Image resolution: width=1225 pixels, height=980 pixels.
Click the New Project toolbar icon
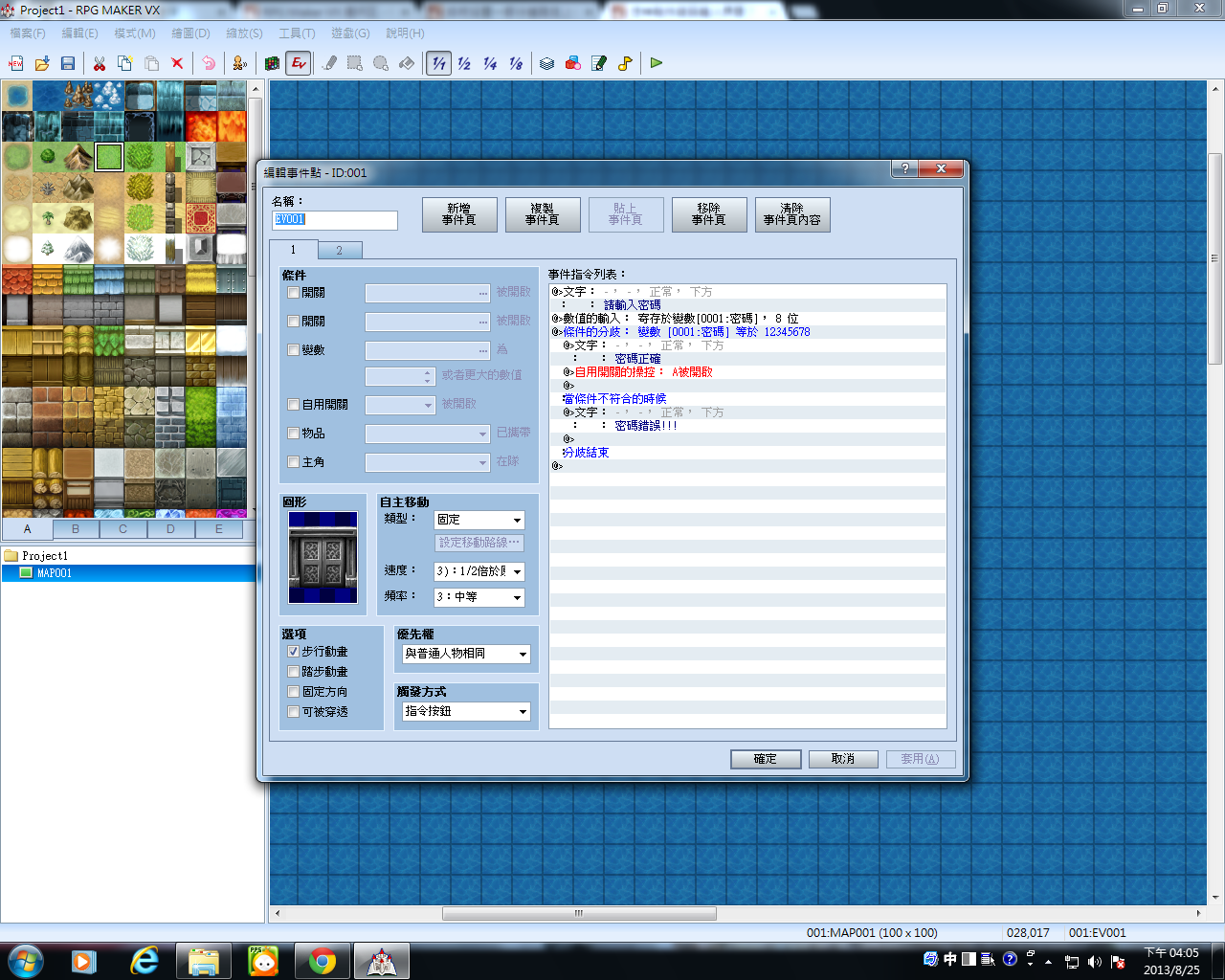tap(16, 63)
